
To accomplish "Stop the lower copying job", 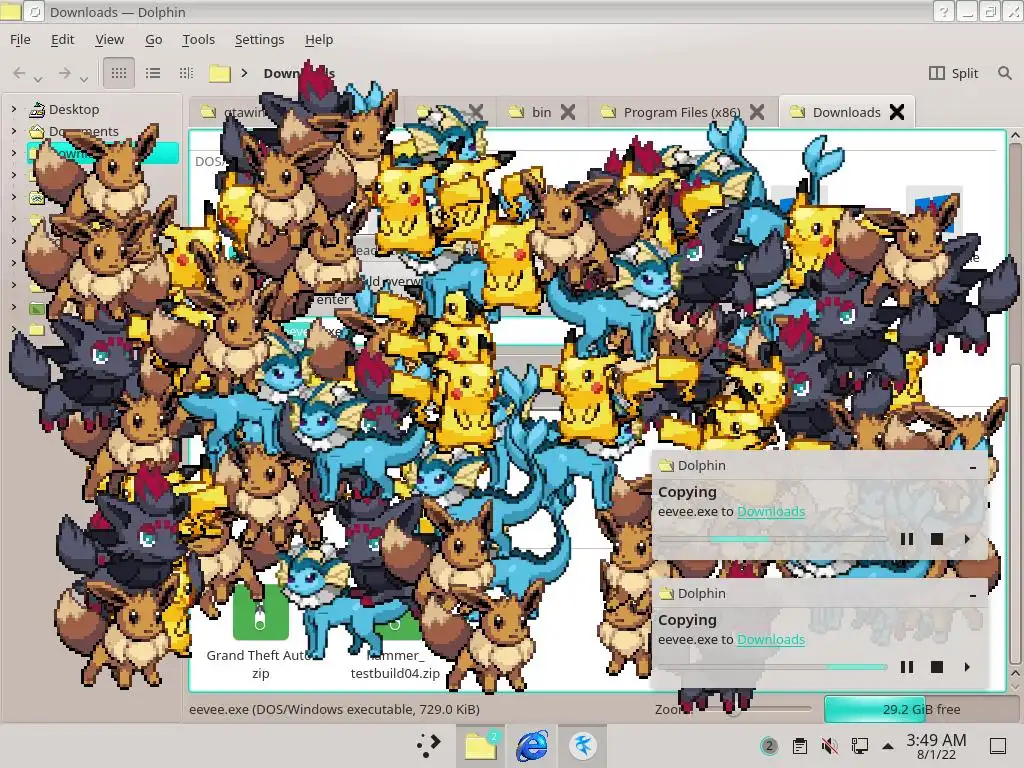I will tap(936, 667).
